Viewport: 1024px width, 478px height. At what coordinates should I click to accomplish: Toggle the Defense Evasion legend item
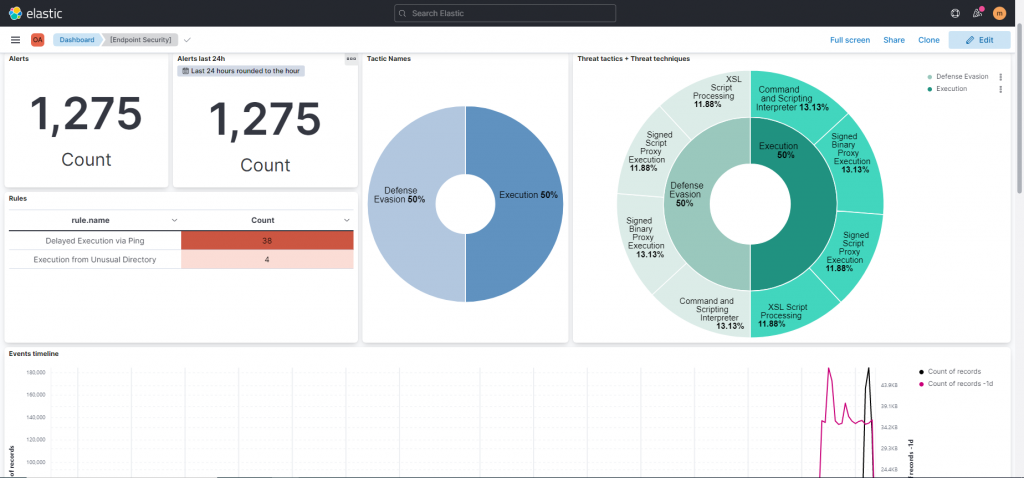[x=957, y=76]
